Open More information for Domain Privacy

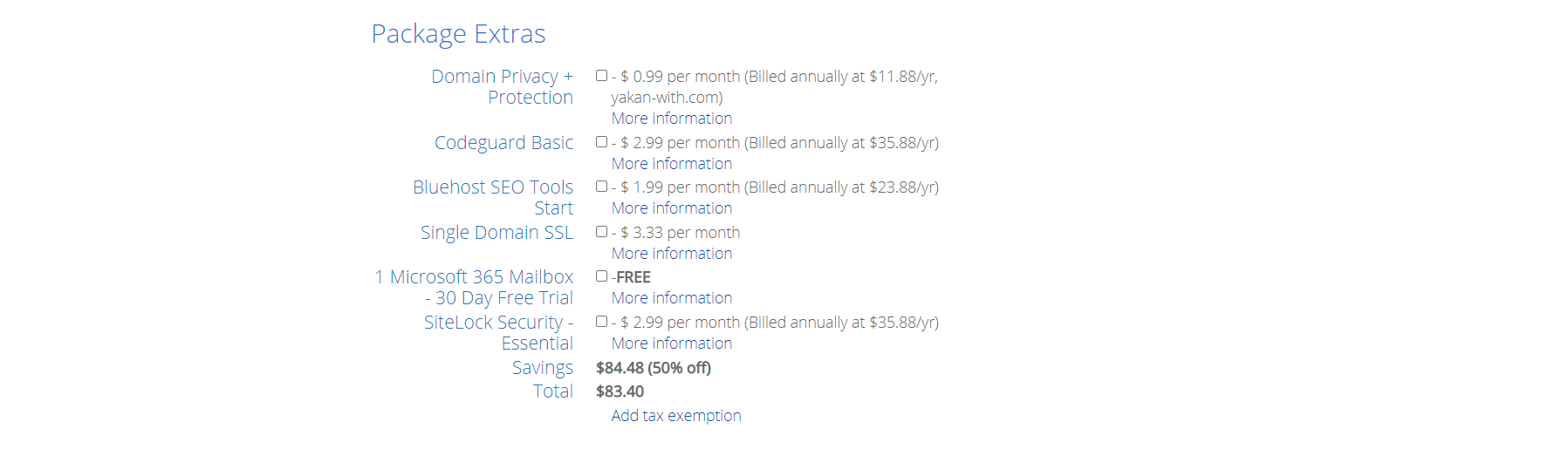tap(671, 119)
